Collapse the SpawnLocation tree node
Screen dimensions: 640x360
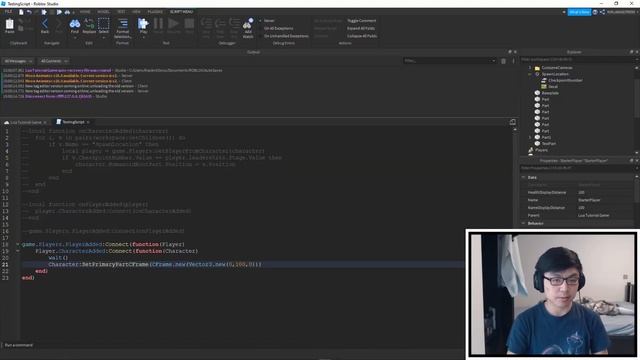[x=530, y=74]
